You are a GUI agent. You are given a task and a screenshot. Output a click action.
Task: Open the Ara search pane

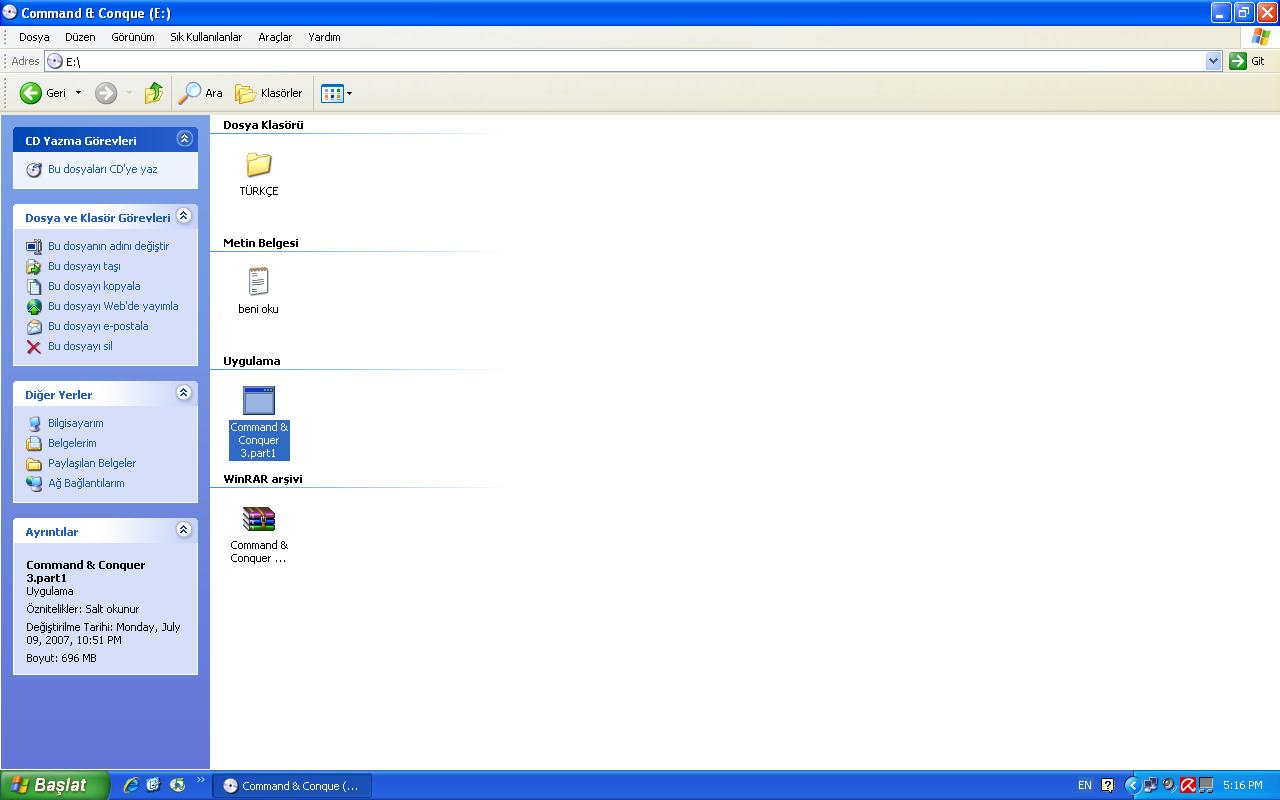(x=200, y=93)
